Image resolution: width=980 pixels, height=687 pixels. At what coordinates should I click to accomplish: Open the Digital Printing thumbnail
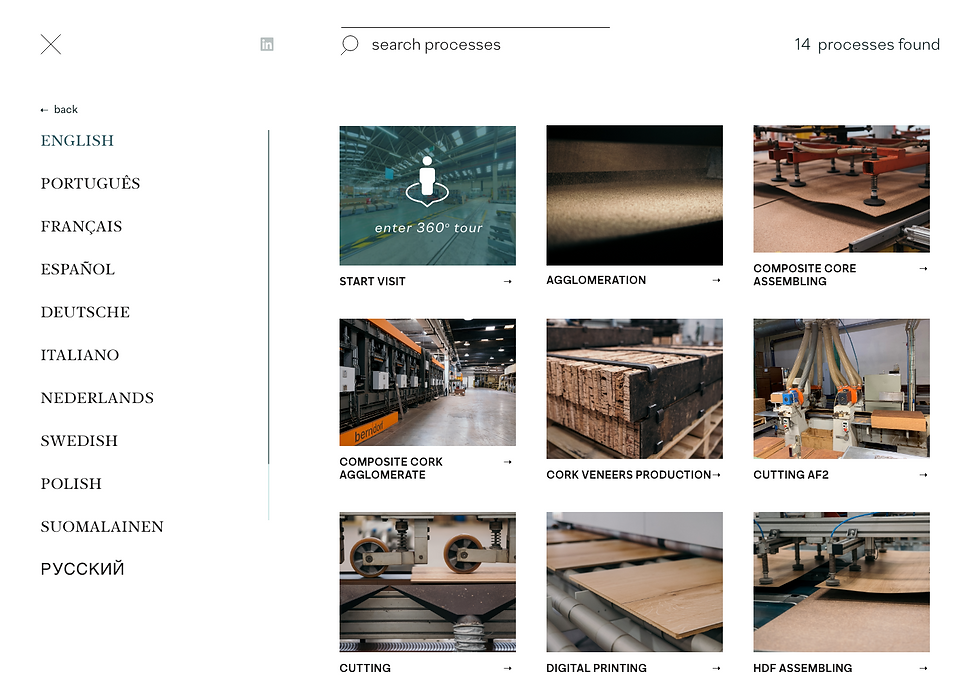click(634, 582)
